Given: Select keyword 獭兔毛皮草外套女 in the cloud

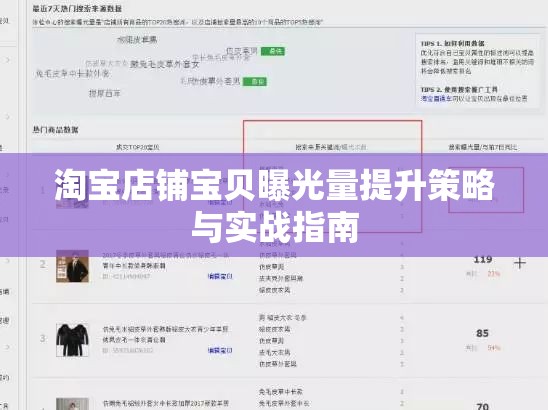Looking at the screenshot, I should coord(164,64).
